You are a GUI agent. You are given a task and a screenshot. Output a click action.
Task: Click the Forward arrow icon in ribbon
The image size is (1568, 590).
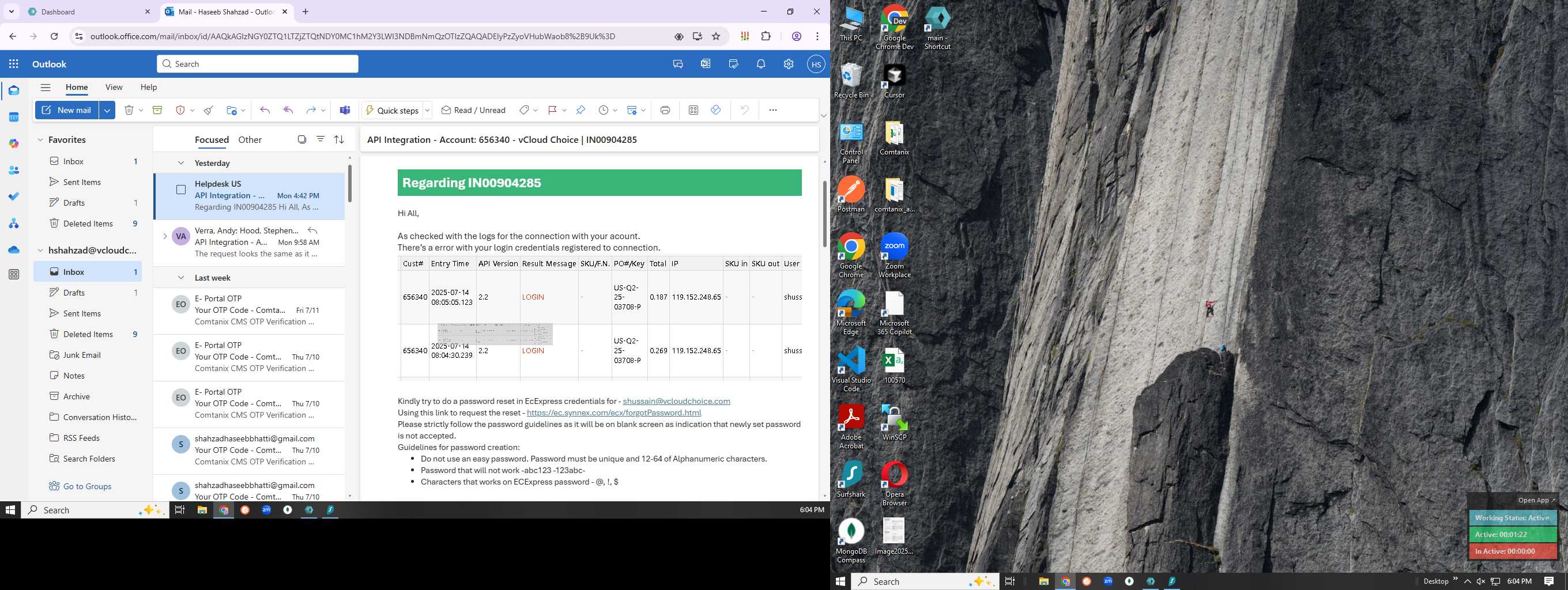311,110
